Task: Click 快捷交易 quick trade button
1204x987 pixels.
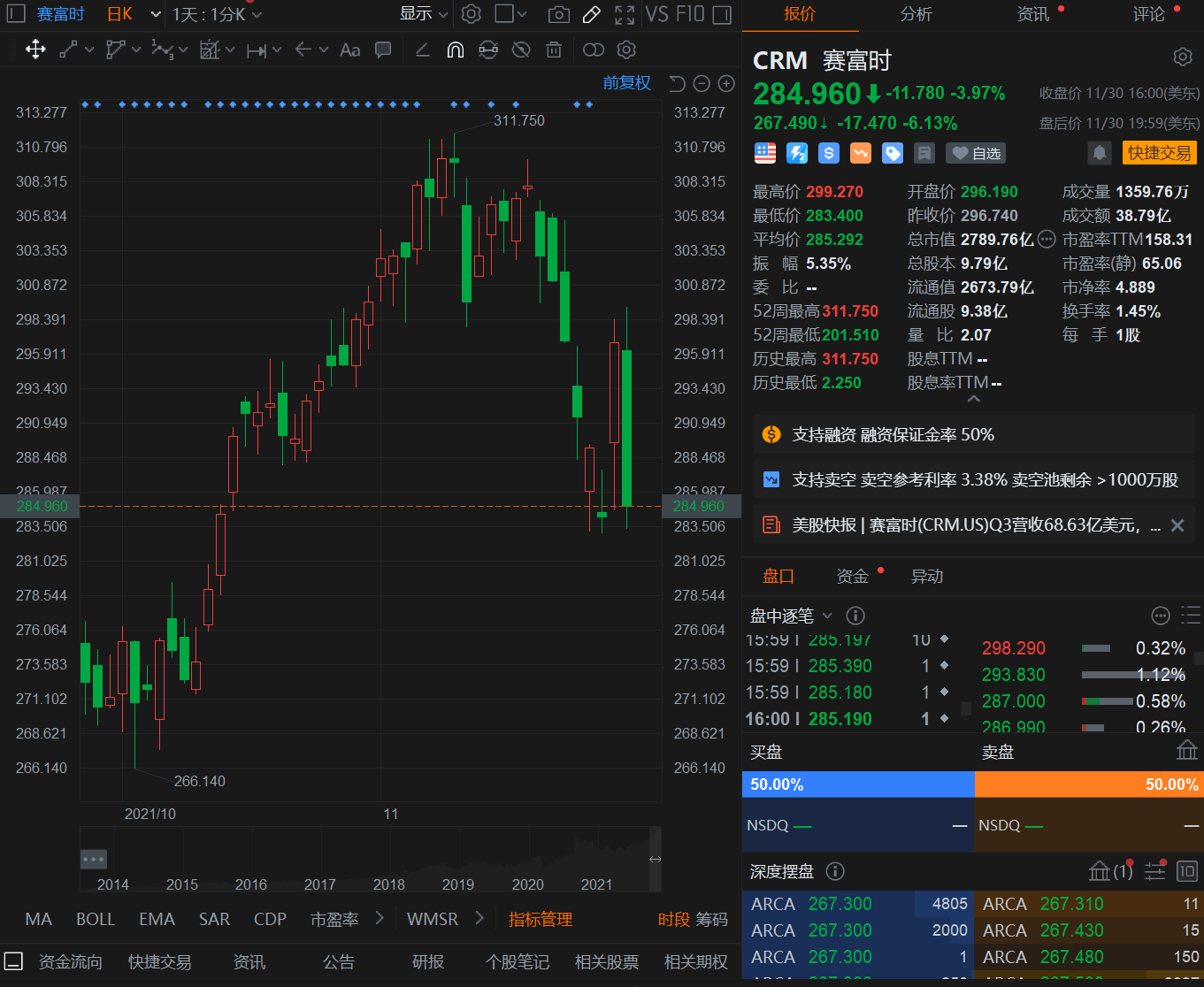Action: coord(1159,153)
